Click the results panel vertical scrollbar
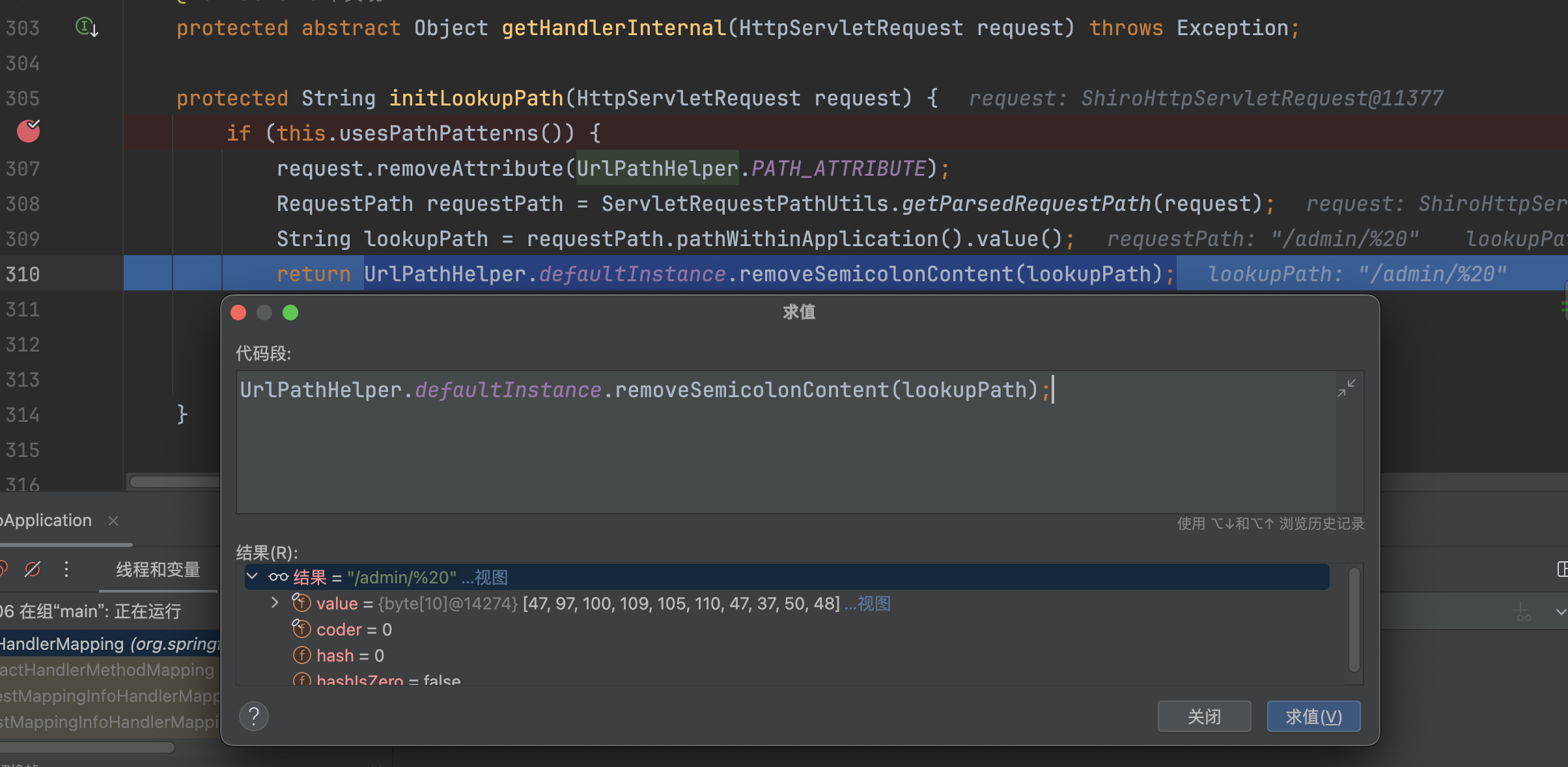 (1354, 619)
